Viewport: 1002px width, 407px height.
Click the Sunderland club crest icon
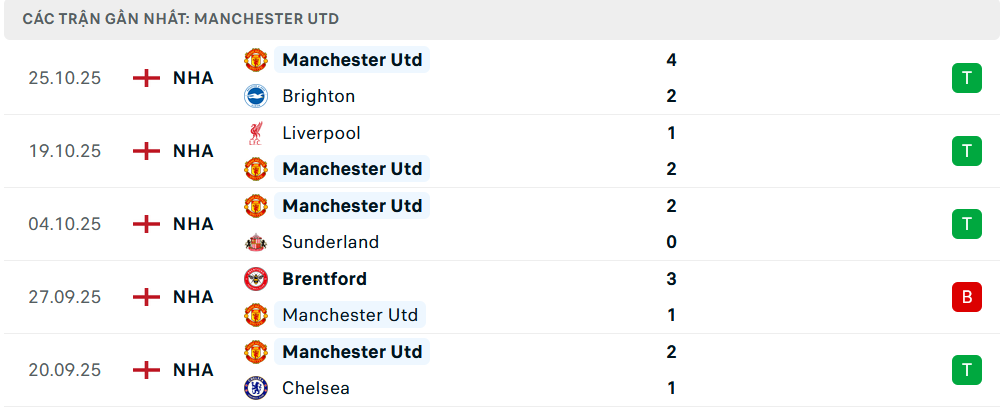coord(256,242)
